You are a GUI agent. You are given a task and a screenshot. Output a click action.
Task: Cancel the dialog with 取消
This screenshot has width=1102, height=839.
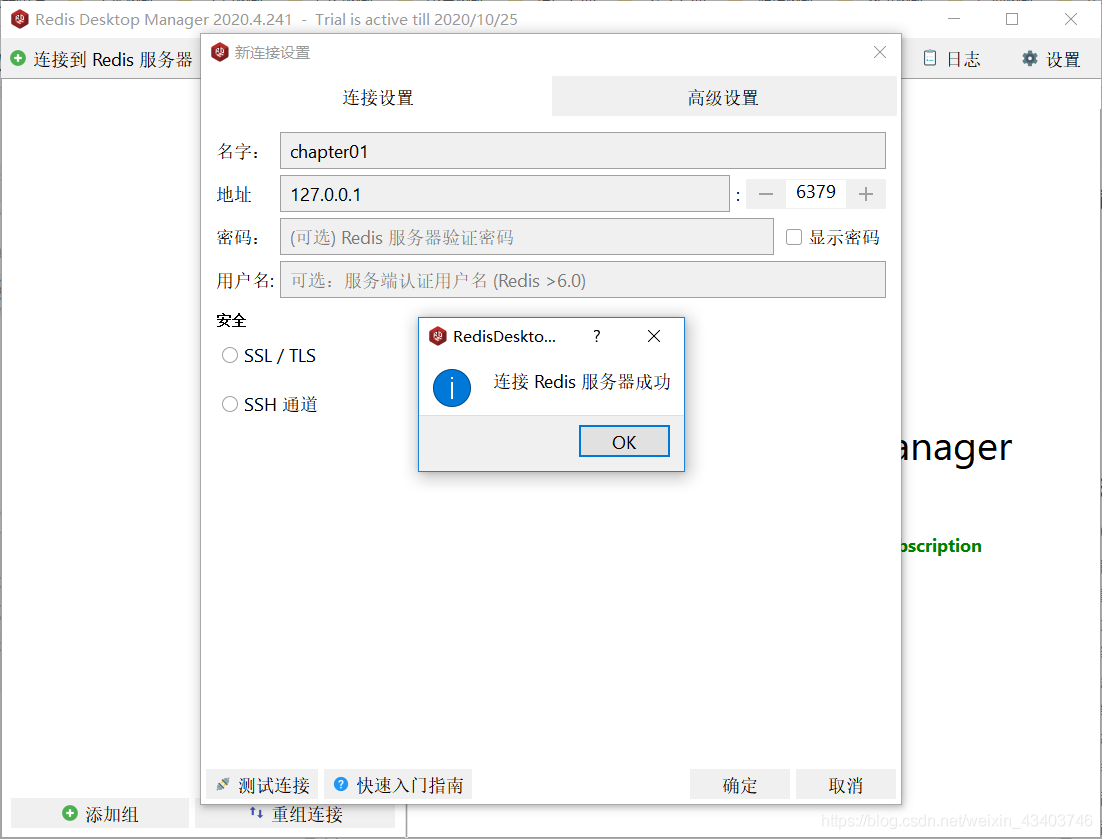(x=845, y=784)
